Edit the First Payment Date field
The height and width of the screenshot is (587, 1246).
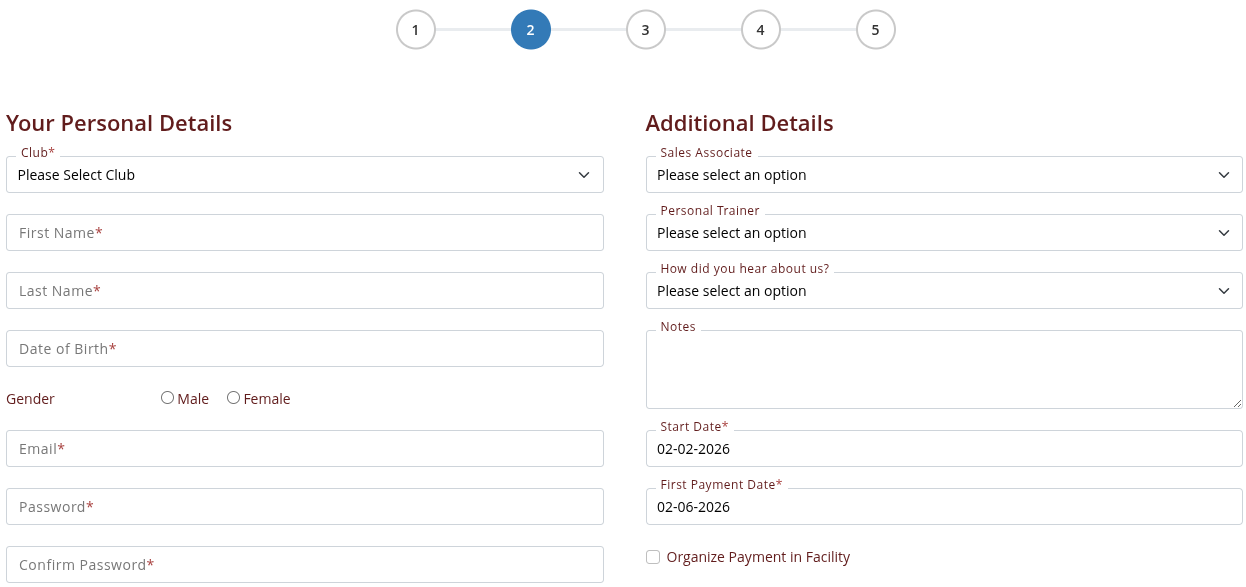pyautogui.click(x=944, y=507)
